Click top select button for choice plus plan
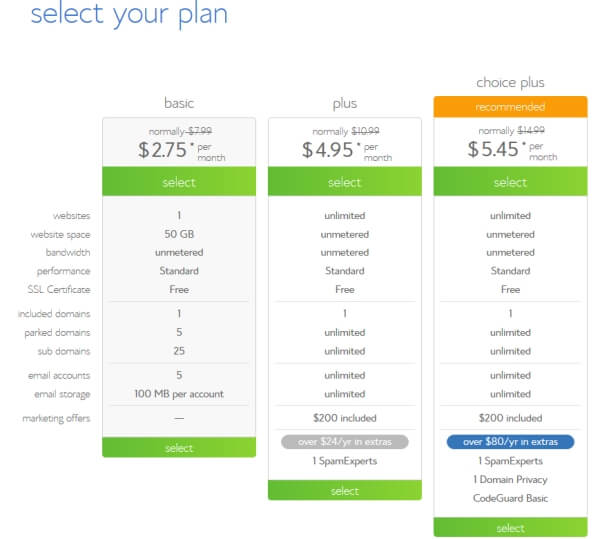This screenshot has width=600, height=539. 510,182
